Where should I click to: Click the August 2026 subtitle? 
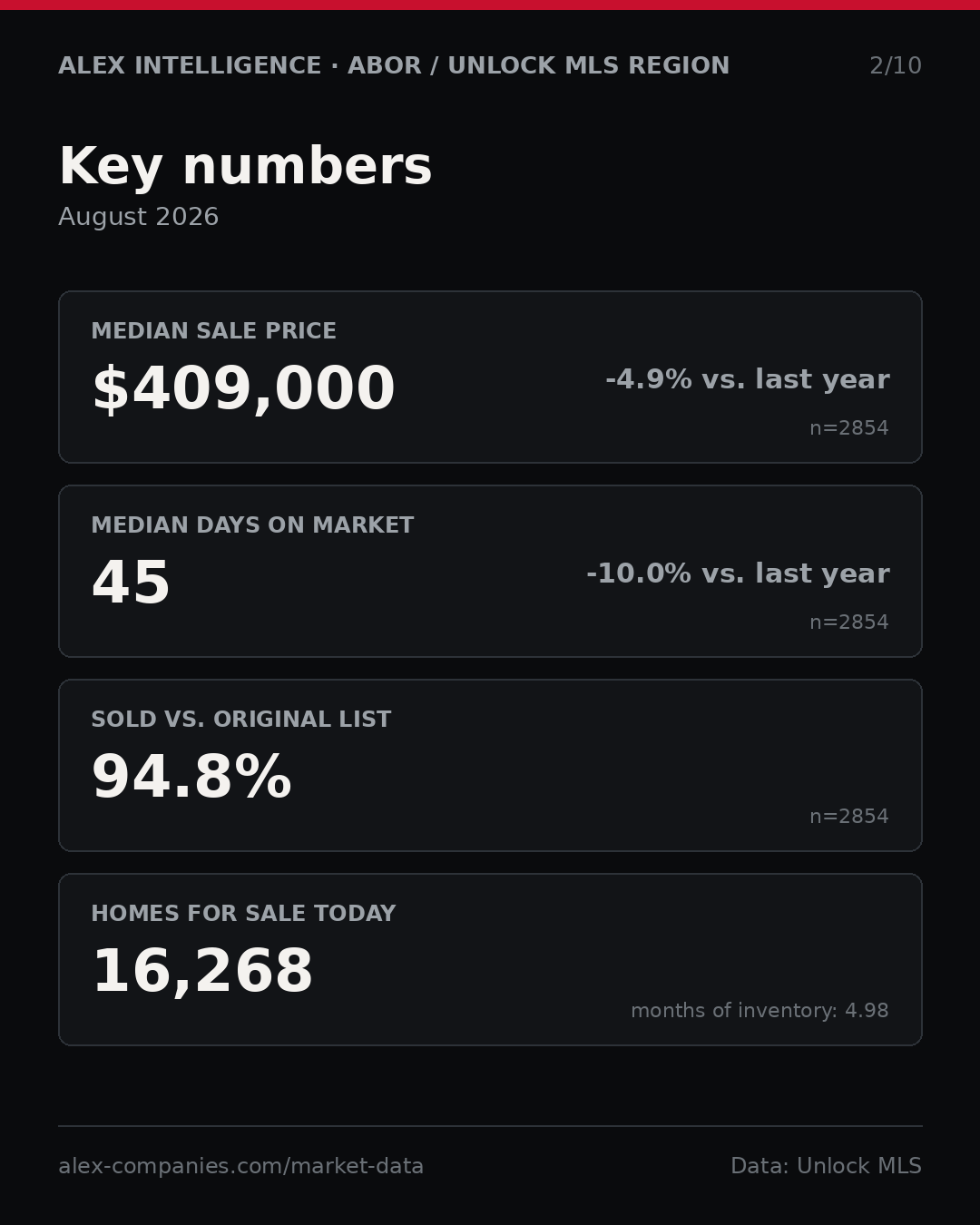(138, 217)
